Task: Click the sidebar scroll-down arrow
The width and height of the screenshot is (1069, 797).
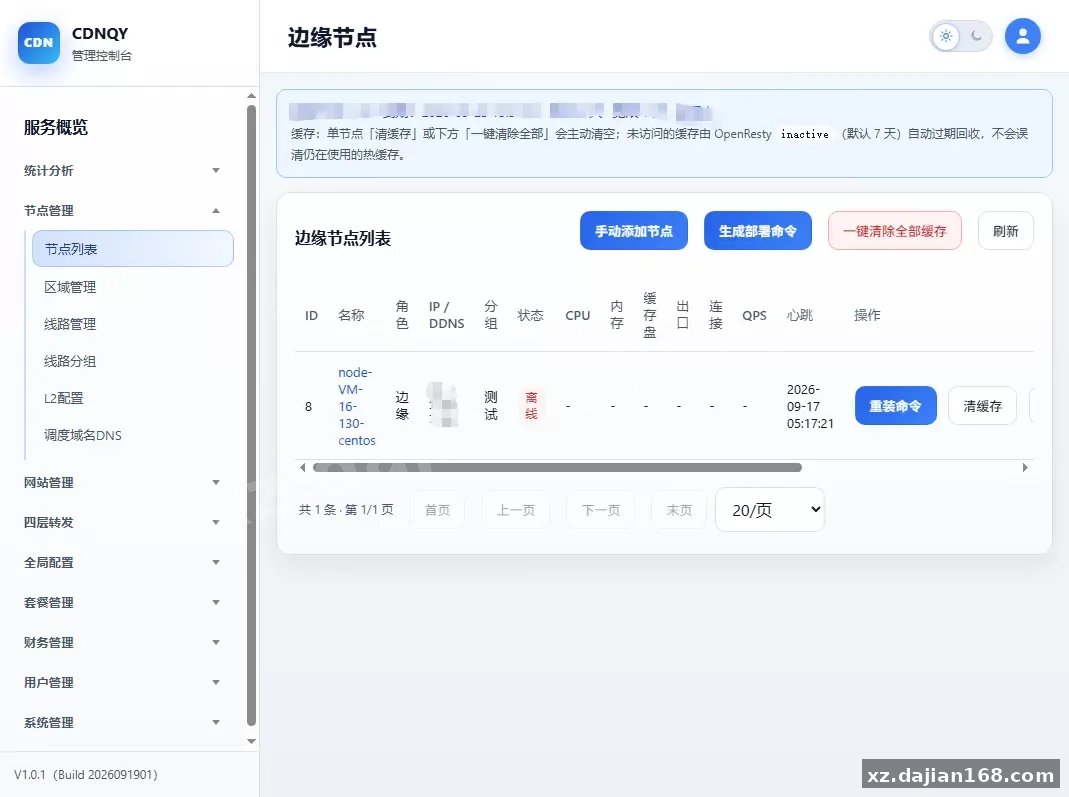Action: click(x=252, y=741)
